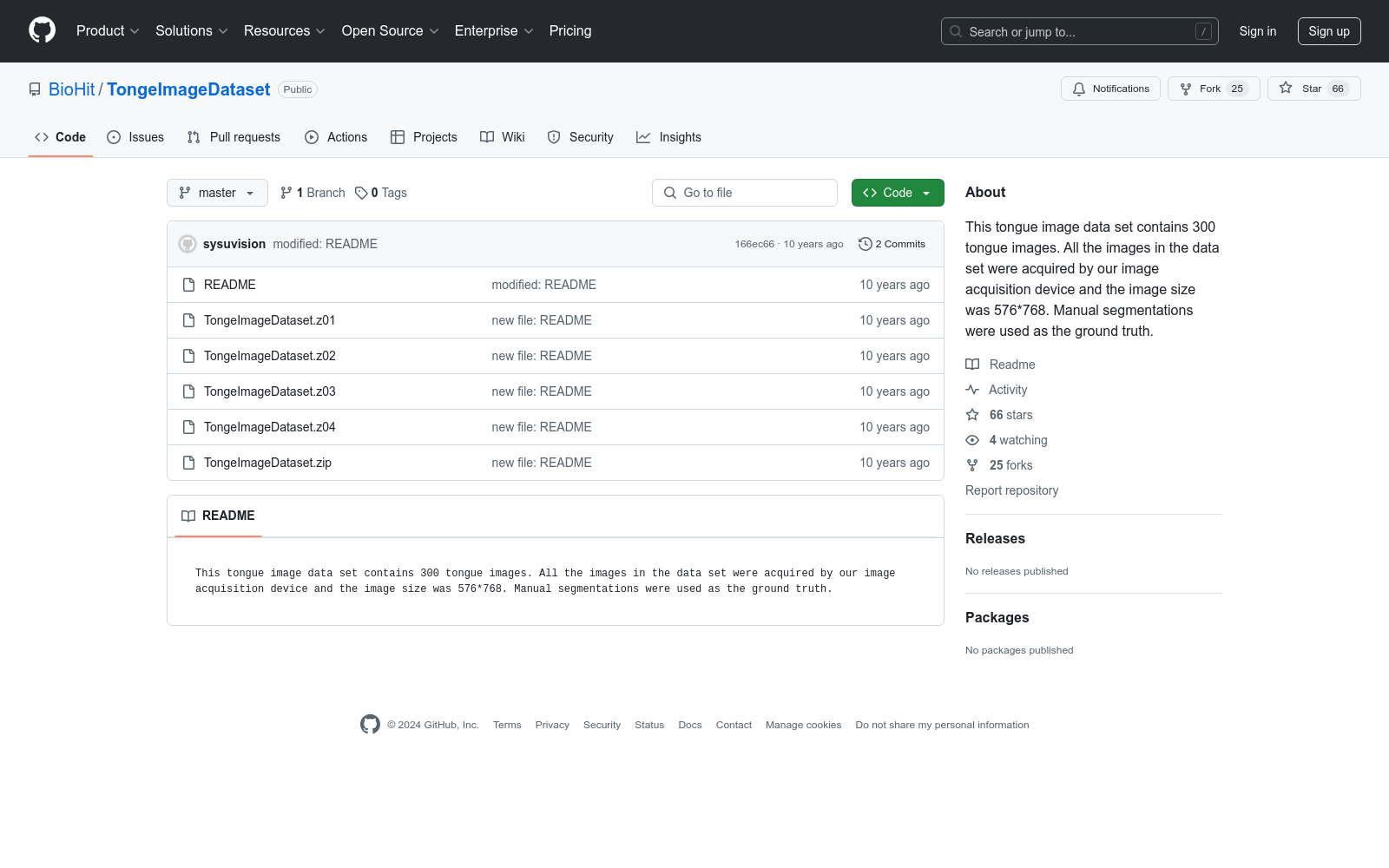Click the Sign in link
This screenshot has height=868, width=1389.
coord(1258,31)
